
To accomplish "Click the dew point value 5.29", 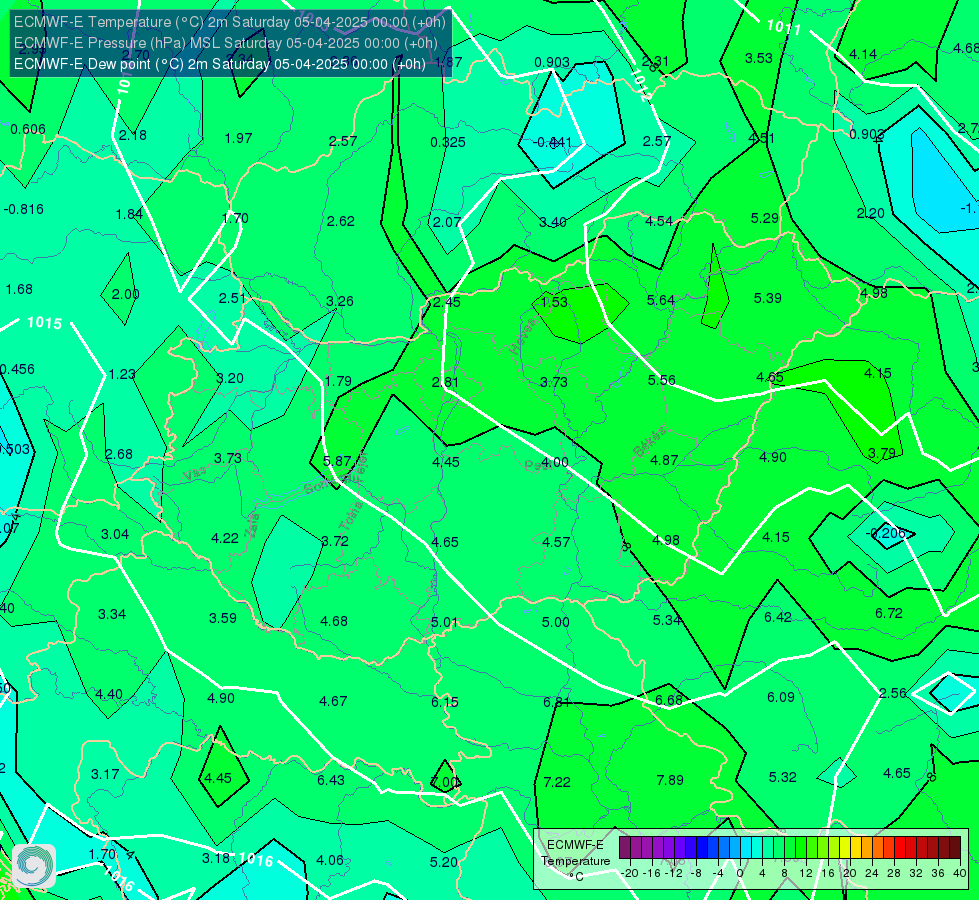I will click(765, 218).
